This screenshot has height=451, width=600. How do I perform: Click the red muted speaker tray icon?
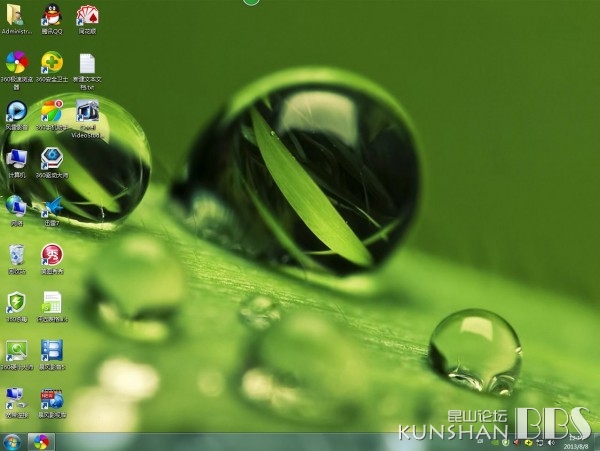pos(517,443)
